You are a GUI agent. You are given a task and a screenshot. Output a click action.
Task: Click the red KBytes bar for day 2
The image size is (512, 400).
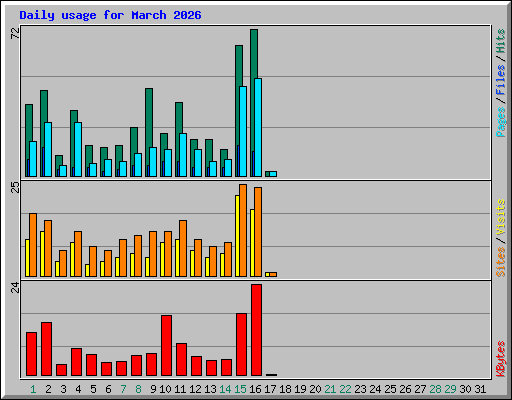(46, 349)
